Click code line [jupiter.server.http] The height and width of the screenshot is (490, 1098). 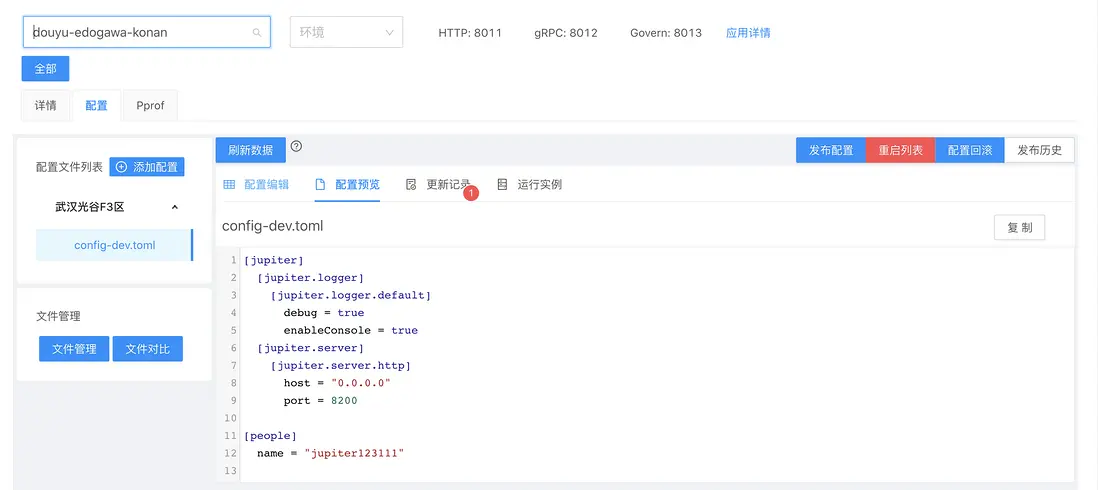340,365
